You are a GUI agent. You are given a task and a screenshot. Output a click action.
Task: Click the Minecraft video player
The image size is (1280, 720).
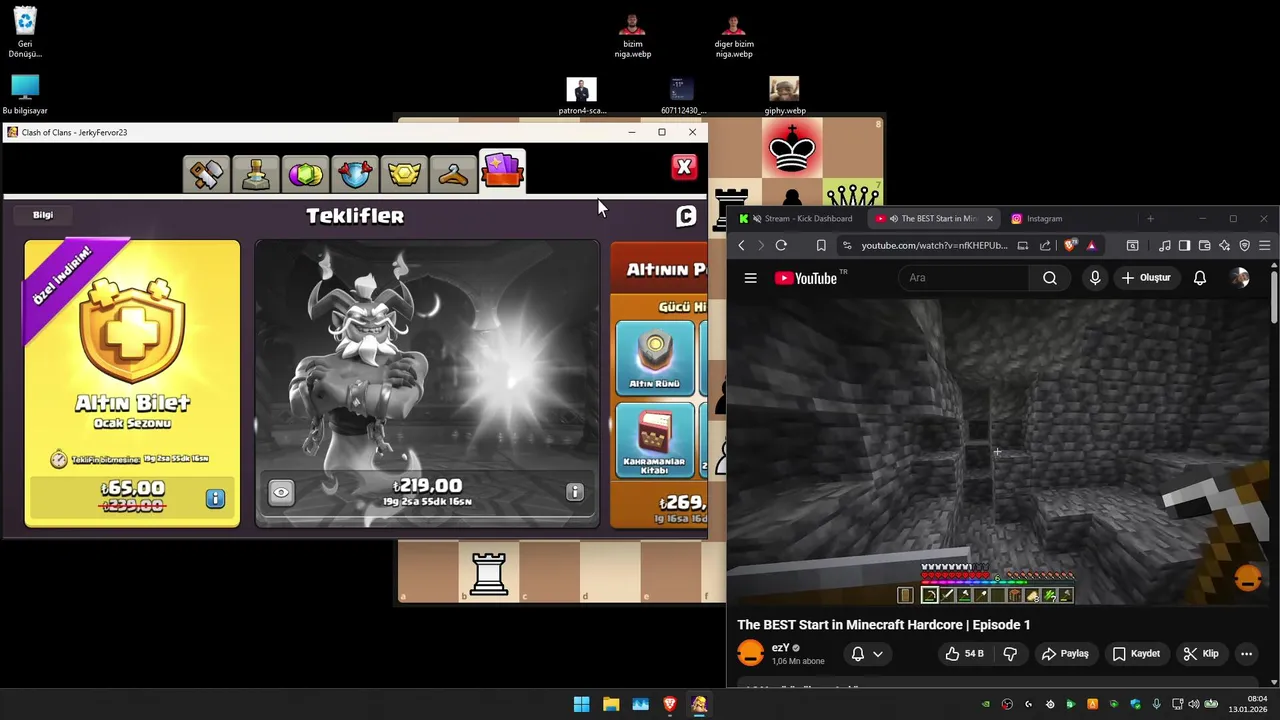(x=997, y=452)
